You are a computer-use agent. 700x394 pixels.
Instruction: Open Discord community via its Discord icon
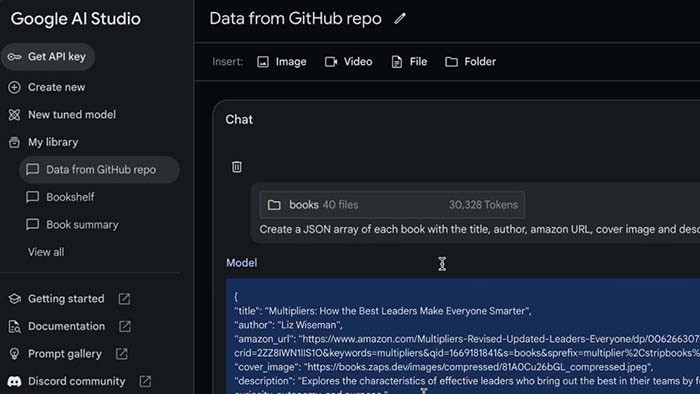tap(14, 382)
